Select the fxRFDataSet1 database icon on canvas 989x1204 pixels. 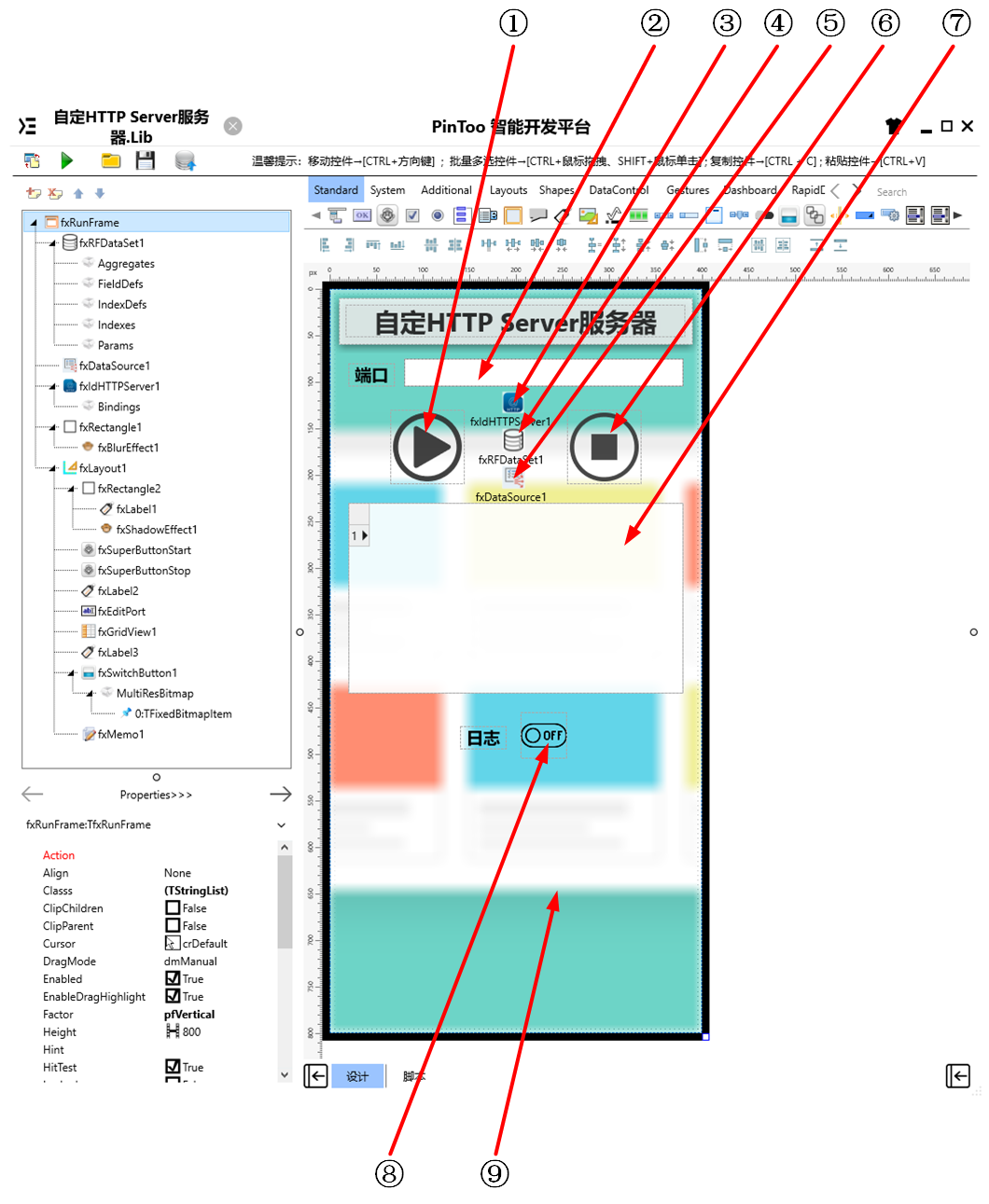pos(513,440)
